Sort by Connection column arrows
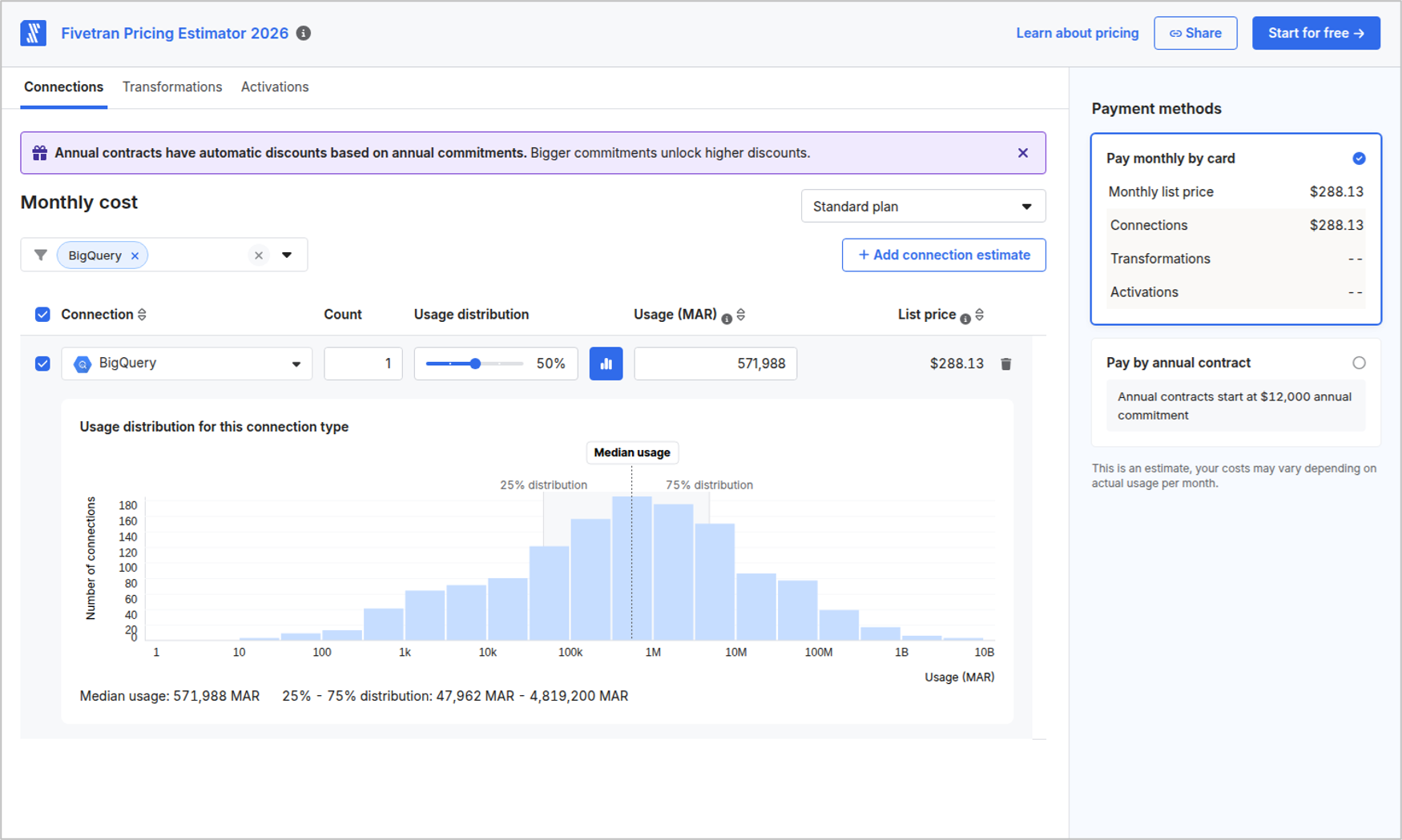 coord(143,315)
